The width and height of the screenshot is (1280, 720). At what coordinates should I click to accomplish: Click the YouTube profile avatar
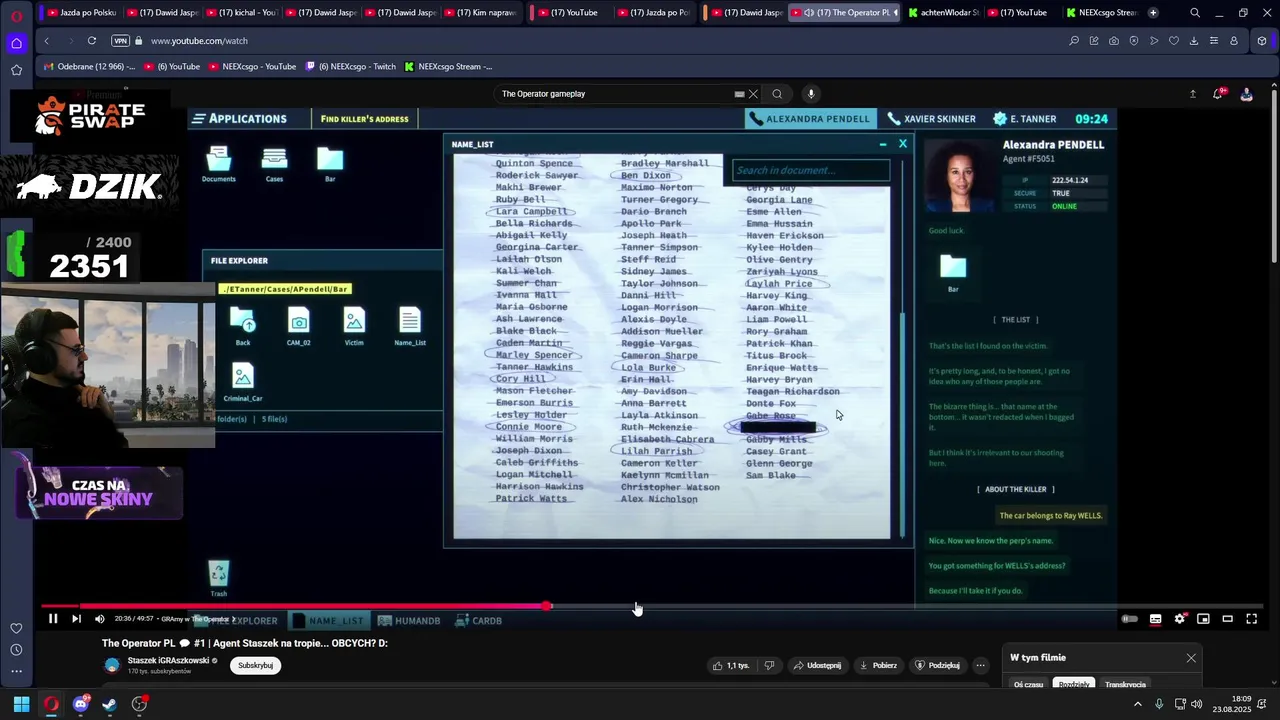pyautogui.click(x=1246, y=94)
